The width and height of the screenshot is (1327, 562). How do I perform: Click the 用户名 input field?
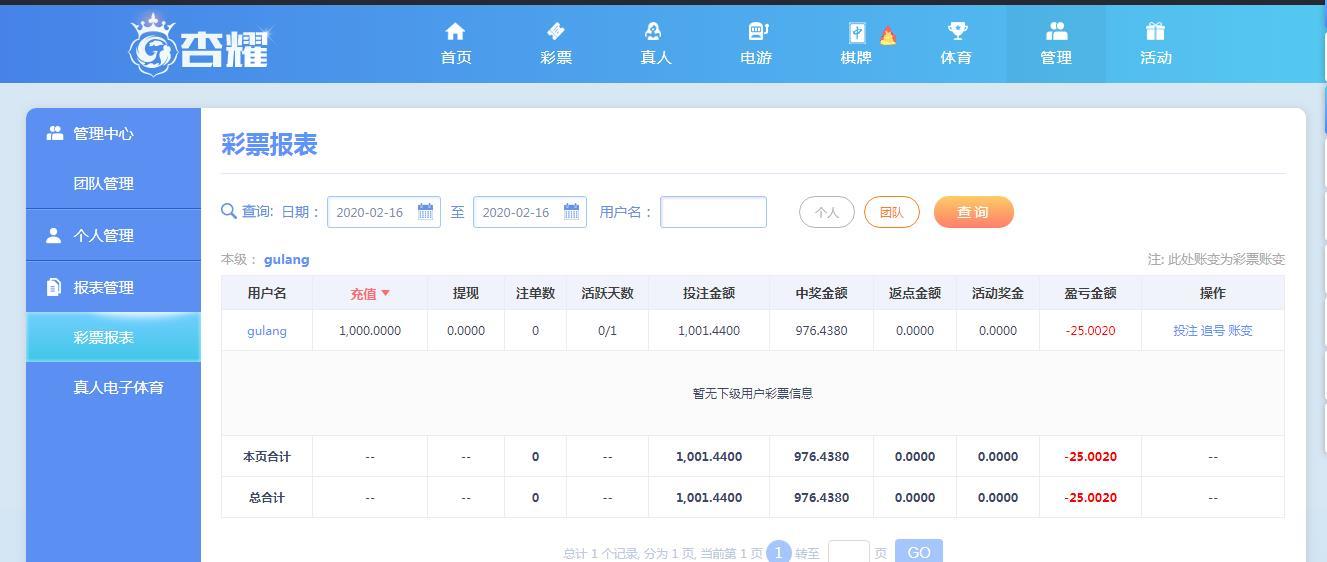click(x=713, y=212)
